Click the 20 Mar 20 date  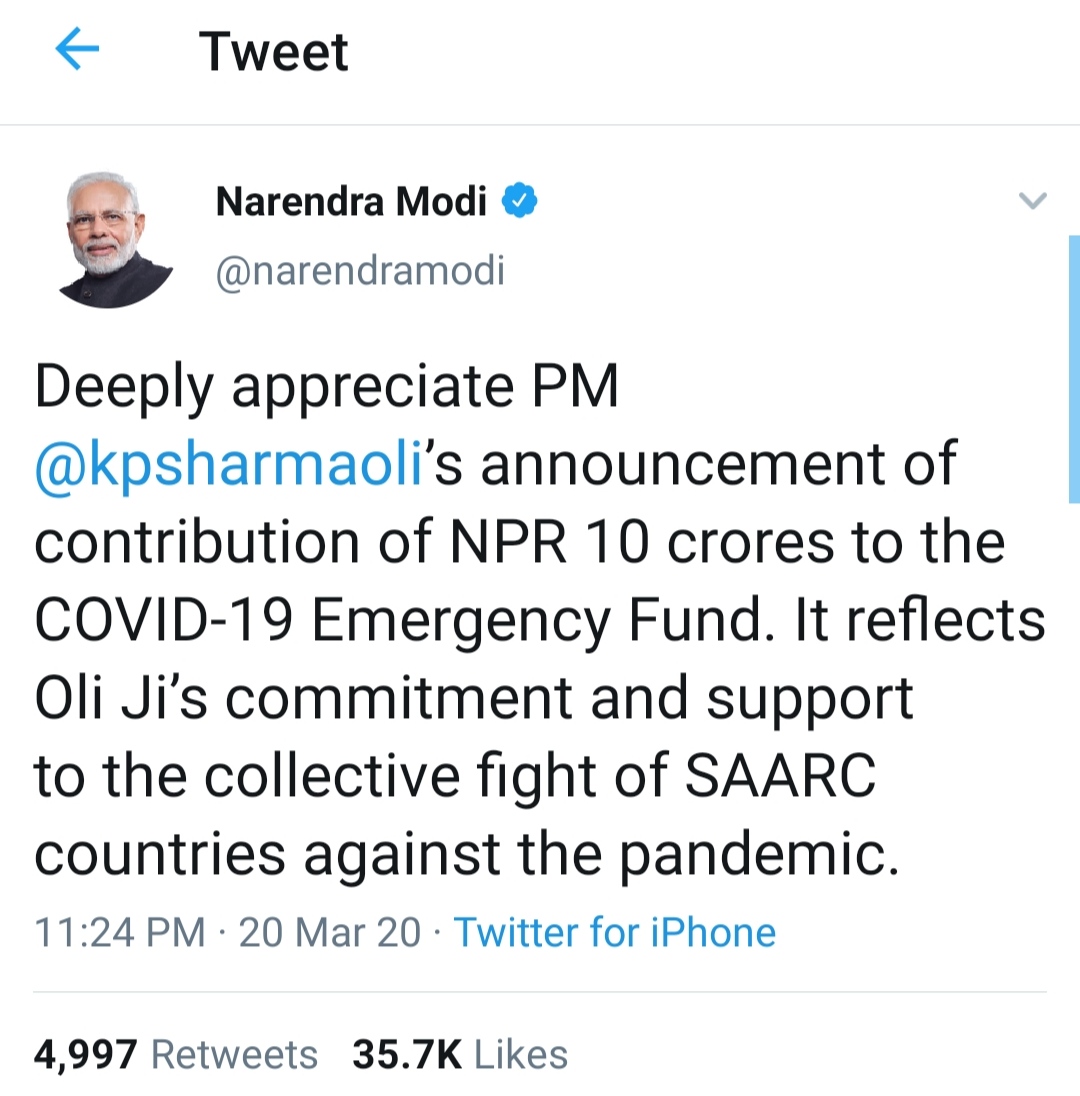coord(330,933)
